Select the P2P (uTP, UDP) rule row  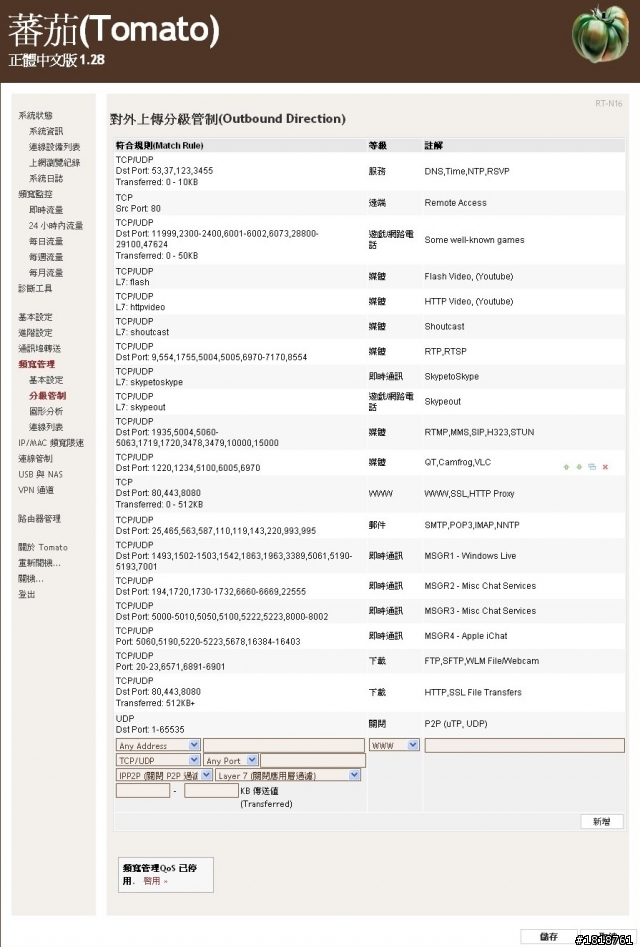[x=369, y=724]
